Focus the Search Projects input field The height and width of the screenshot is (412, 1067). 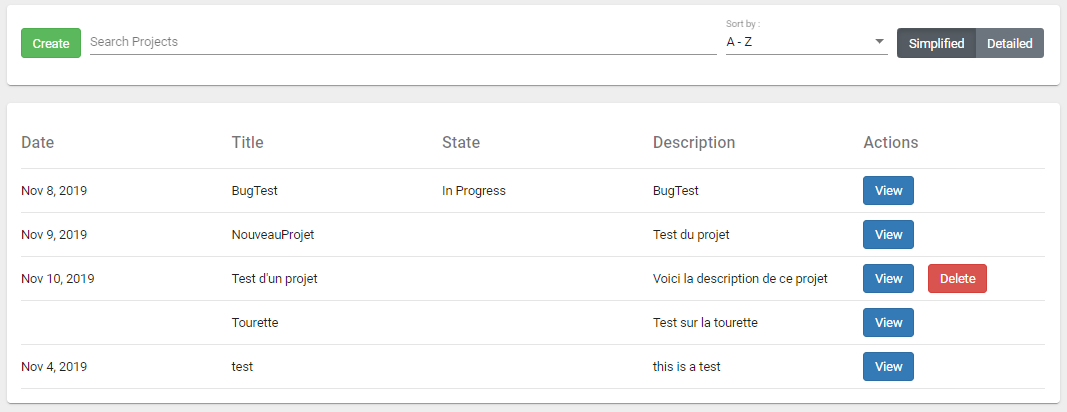(403, 42)
